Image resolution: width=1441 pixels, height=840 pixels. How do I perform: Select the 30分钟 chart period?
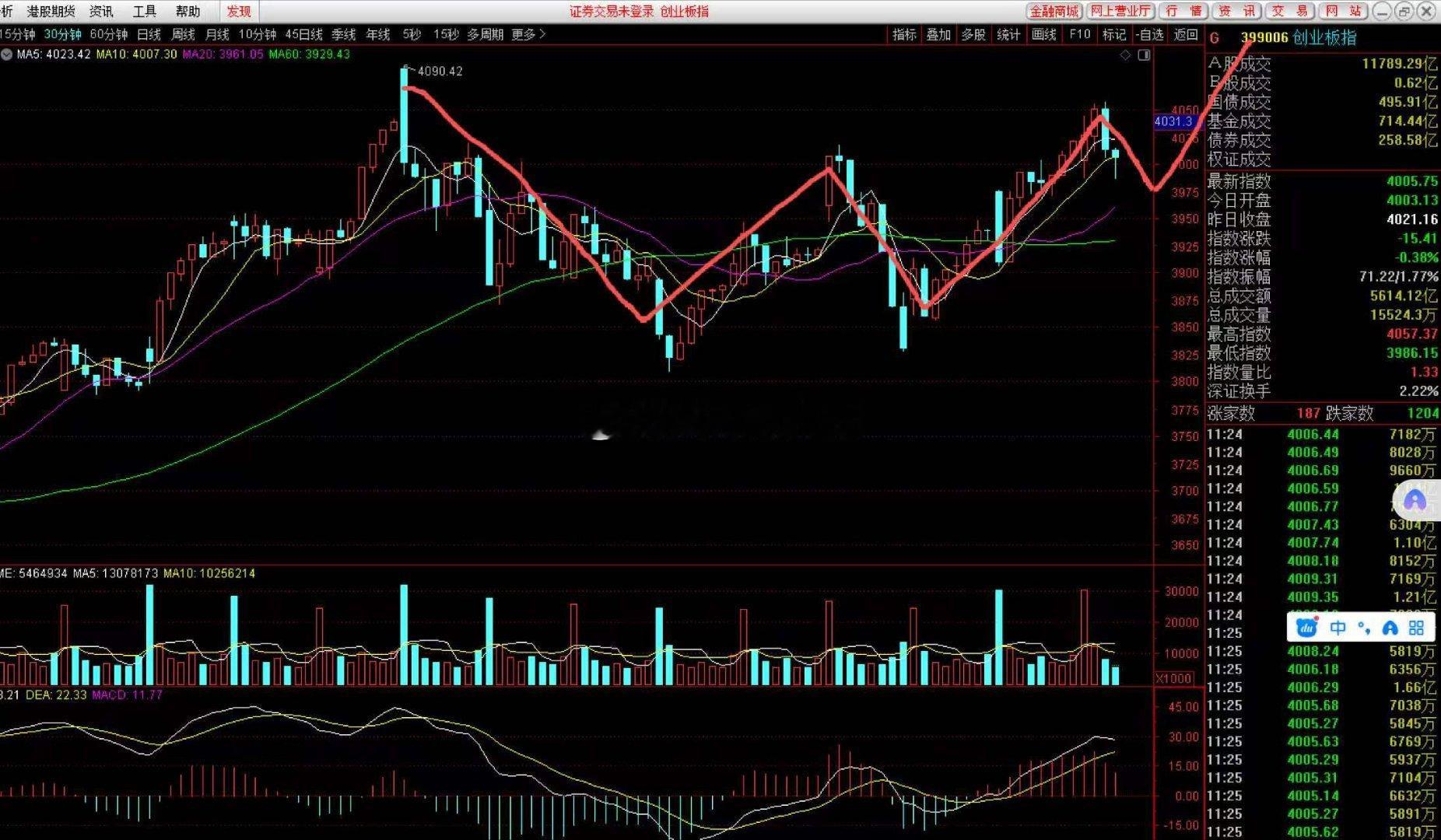[x=62, y=35]
